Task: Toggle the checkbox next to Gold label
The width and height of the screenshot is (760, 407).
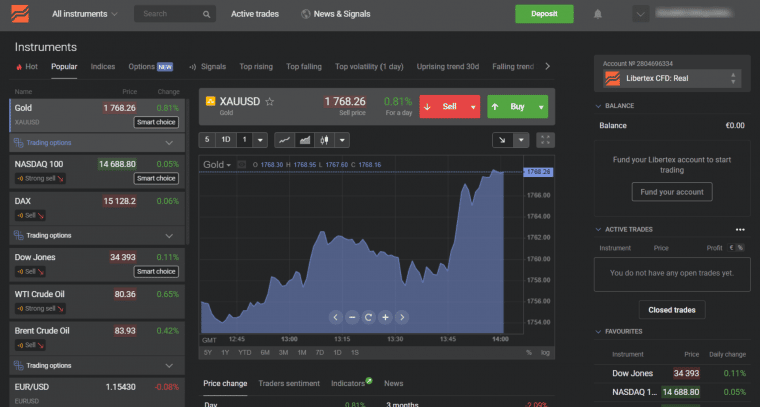Action: point(241,164)
